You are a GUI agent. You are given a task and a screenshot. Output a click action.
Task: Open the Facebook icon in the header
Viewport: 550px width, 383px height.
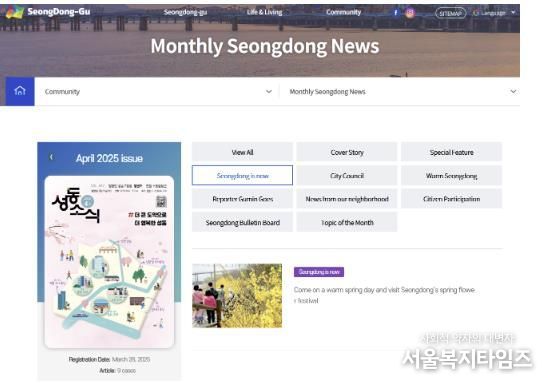[x=396, y=13]
